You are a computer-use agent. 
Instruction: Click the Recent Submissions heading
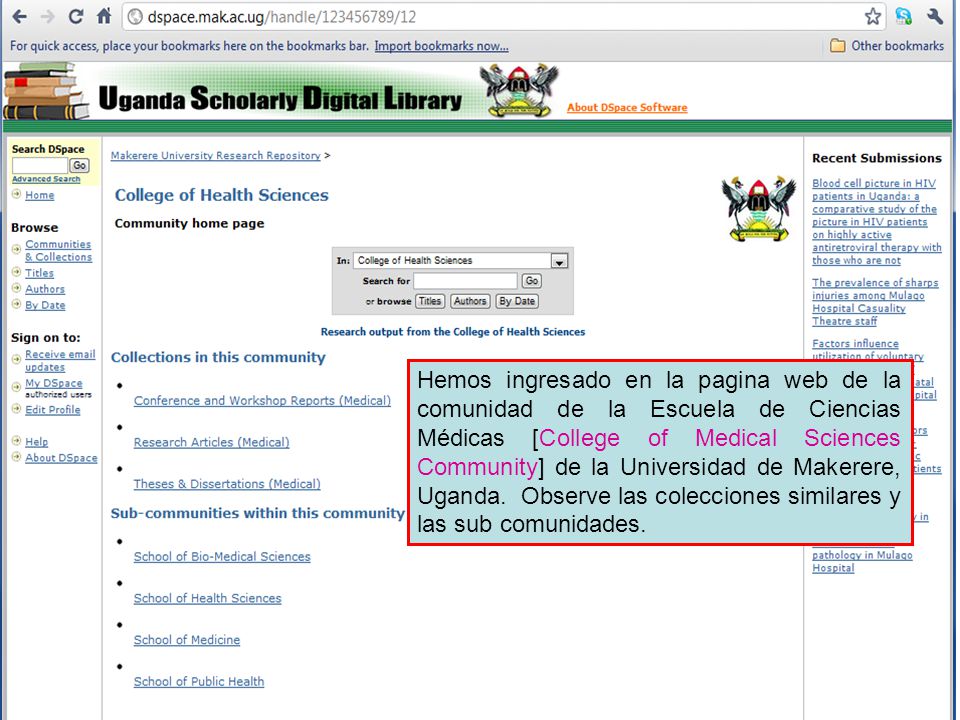(877, 158)
